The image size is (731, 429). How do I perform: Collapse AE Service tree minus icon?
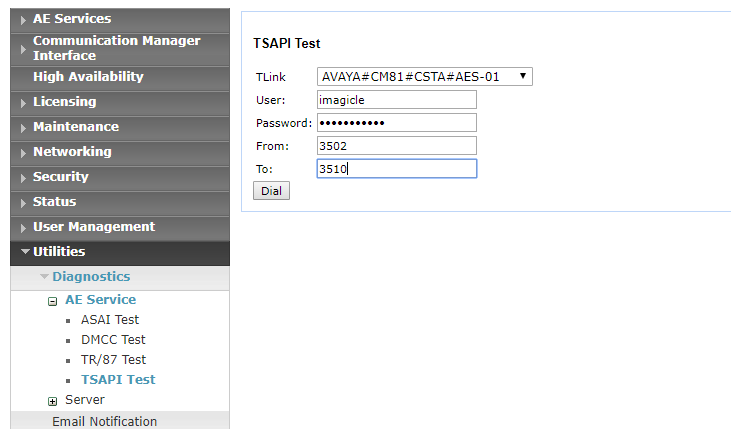(x=53, y=300)
